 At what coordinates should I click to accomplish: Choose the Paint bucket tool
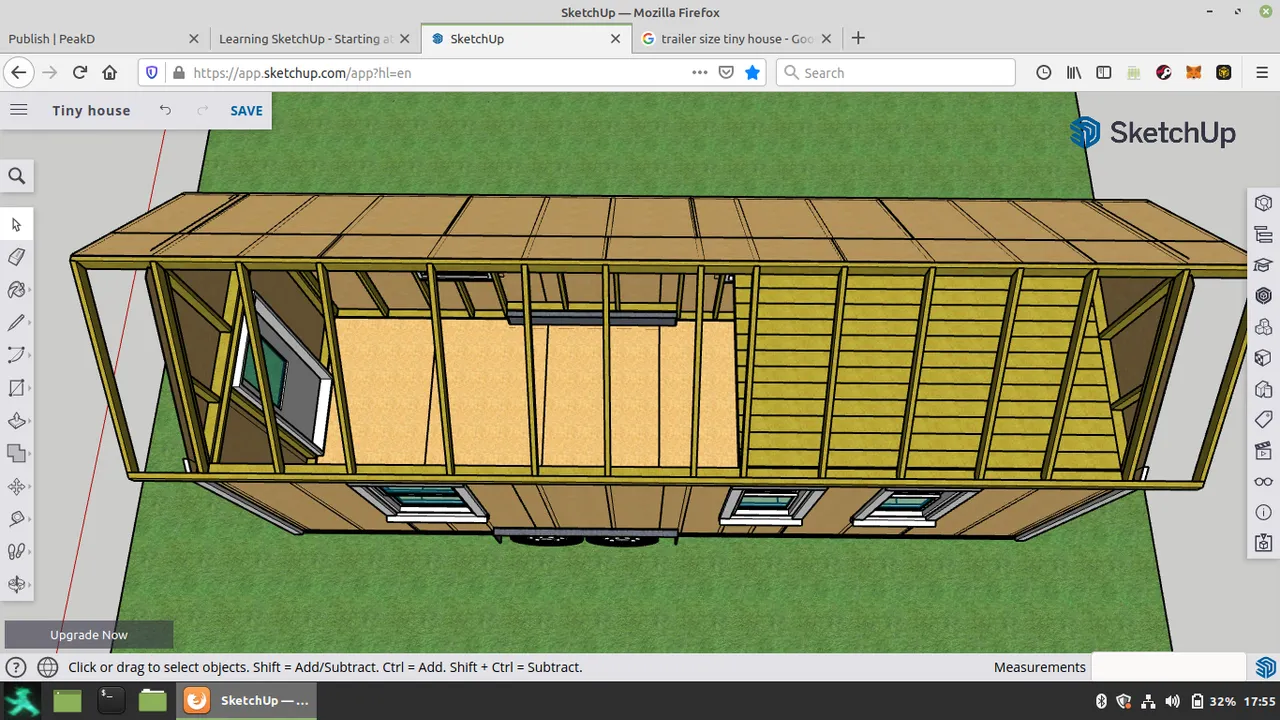[17, 290]
